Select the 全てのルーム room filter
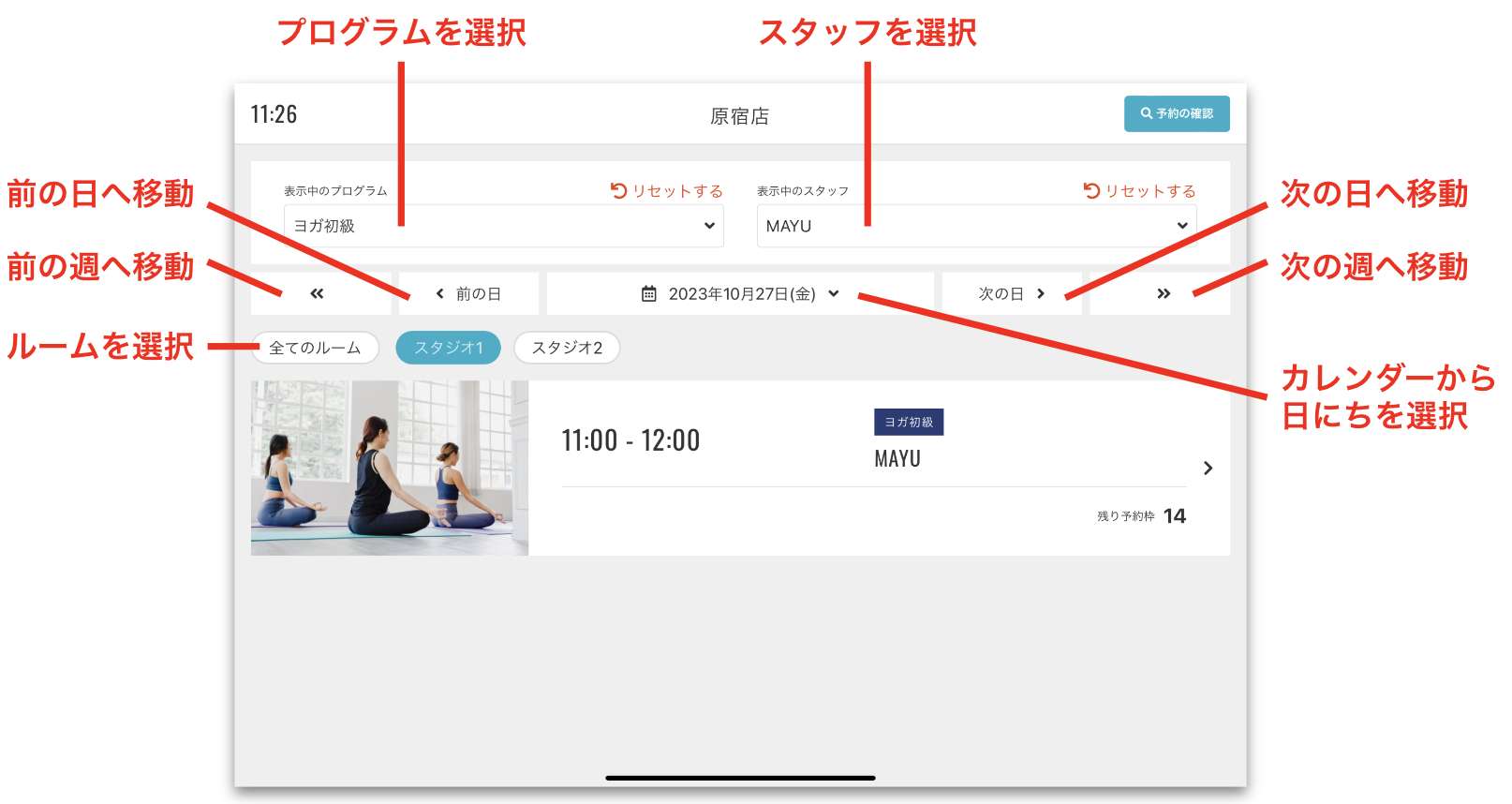The width and height of the screenshot is (1512, 804). point(315,348)
